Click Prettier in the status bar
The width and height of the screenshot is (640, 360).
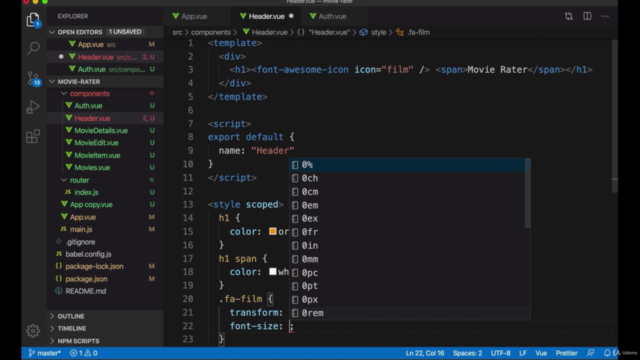(567, 353)
